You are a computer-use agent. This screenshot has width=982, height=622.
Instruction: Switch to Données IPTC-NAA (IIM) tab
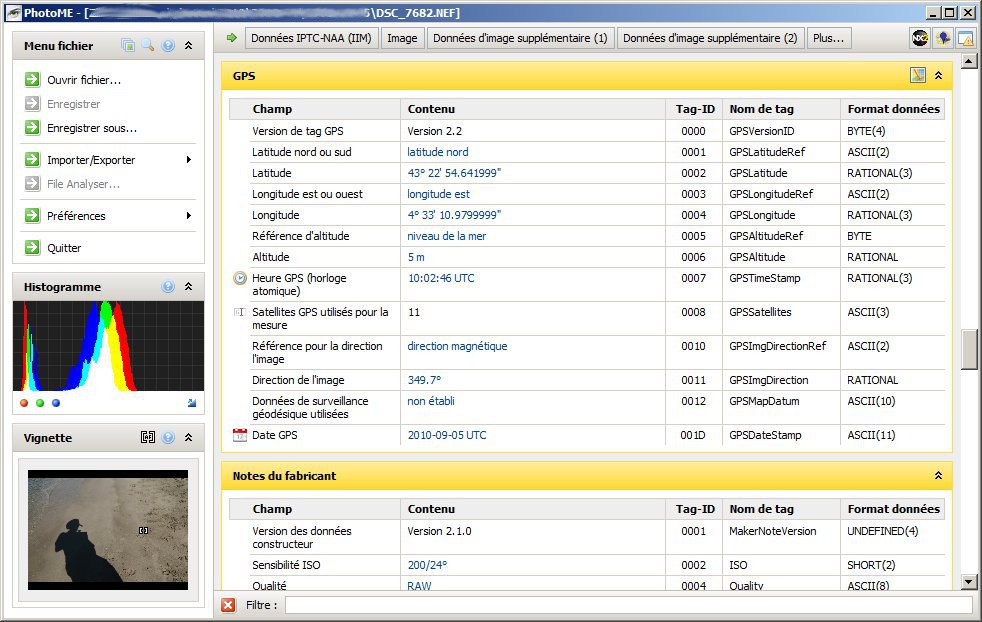point(313,38)
